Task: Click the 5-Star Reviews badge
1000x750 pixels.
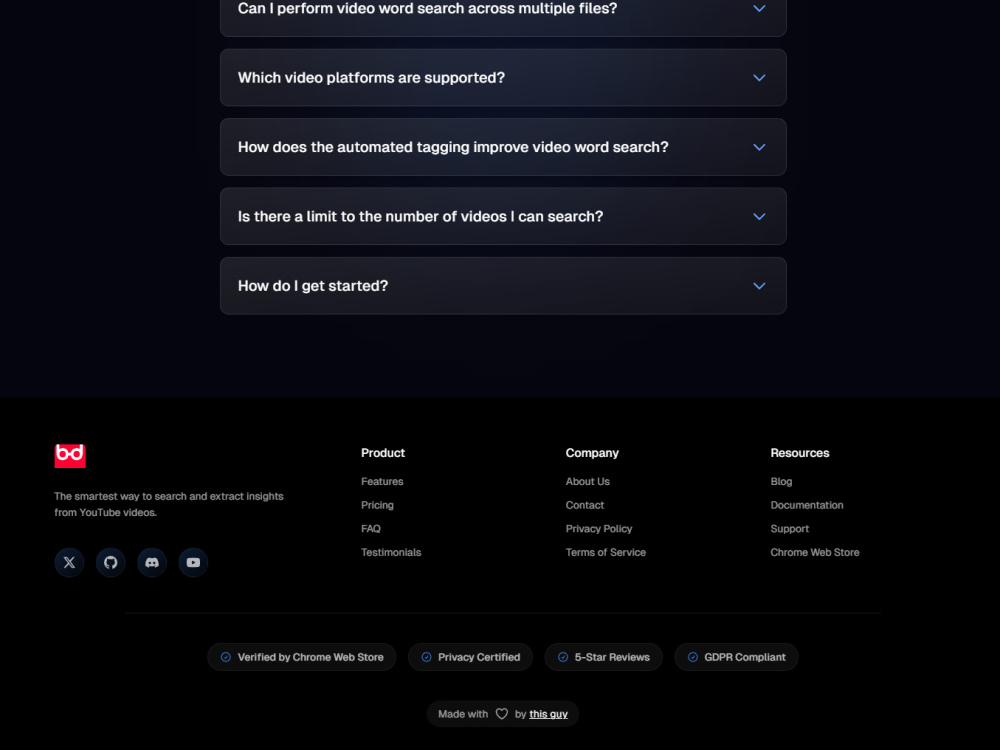Action: click(x=603, y=657)
